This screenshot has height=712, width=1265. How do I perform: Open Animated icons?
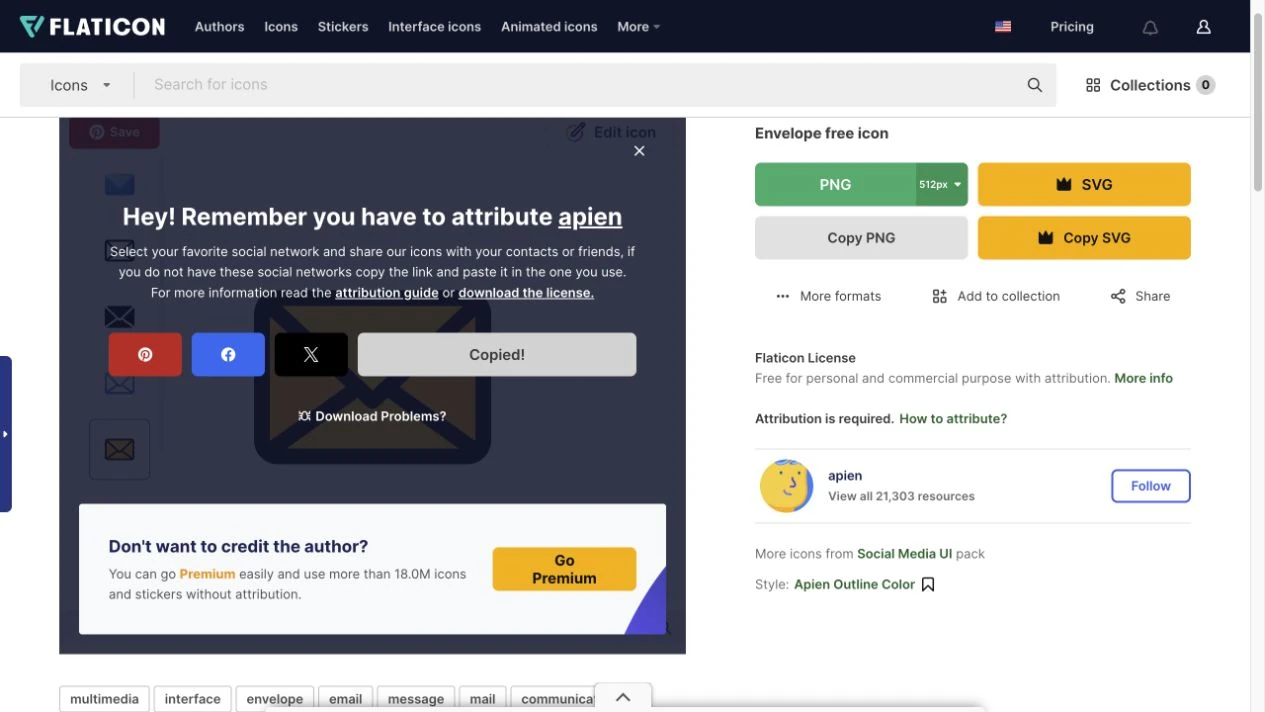coord(549,27)
